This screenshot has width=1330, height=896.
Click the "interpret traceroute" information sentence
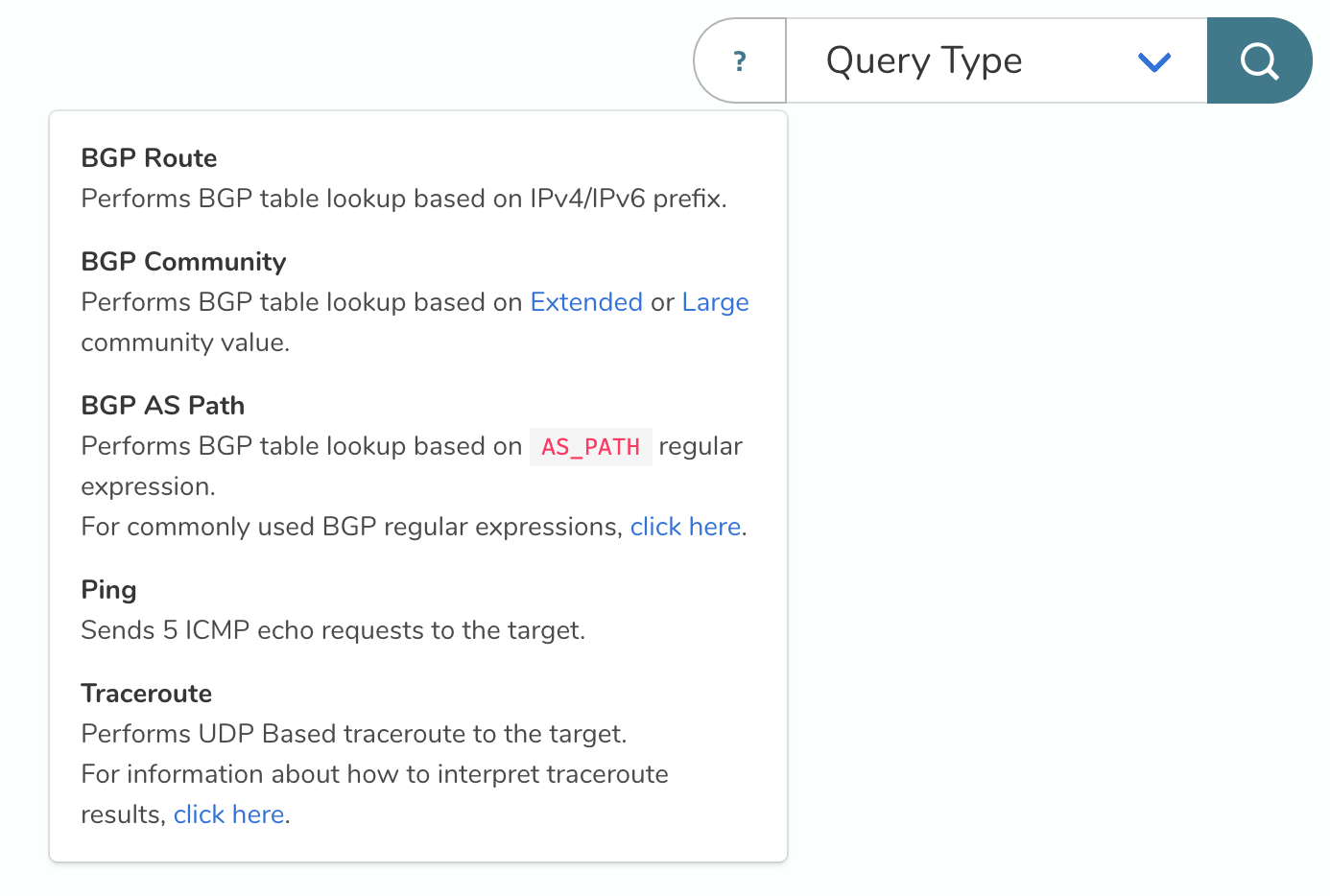click(x=374, y=774)
